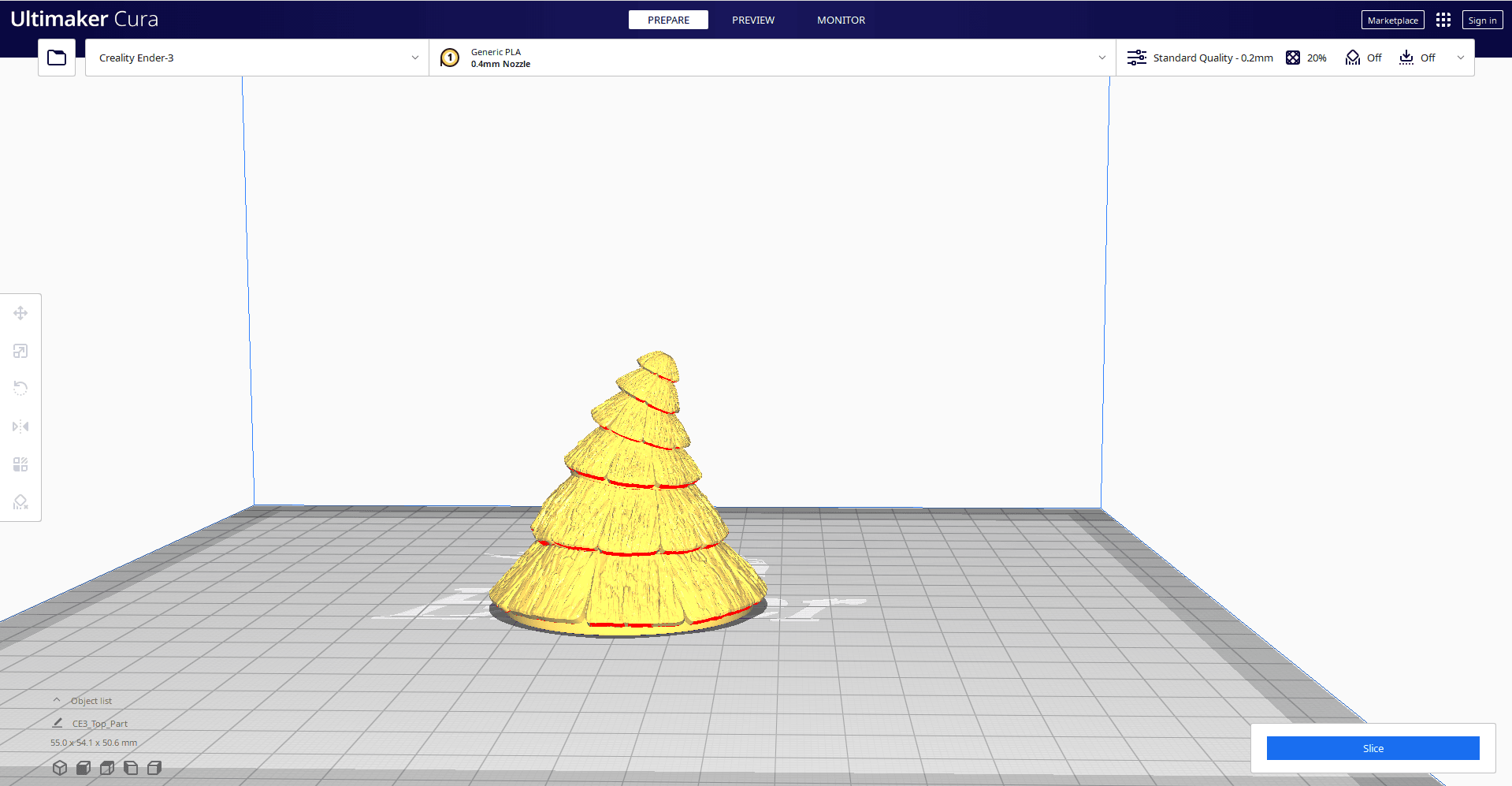
Task: Select the Scale tool in sidebar
Action: [x=20, y=351]
